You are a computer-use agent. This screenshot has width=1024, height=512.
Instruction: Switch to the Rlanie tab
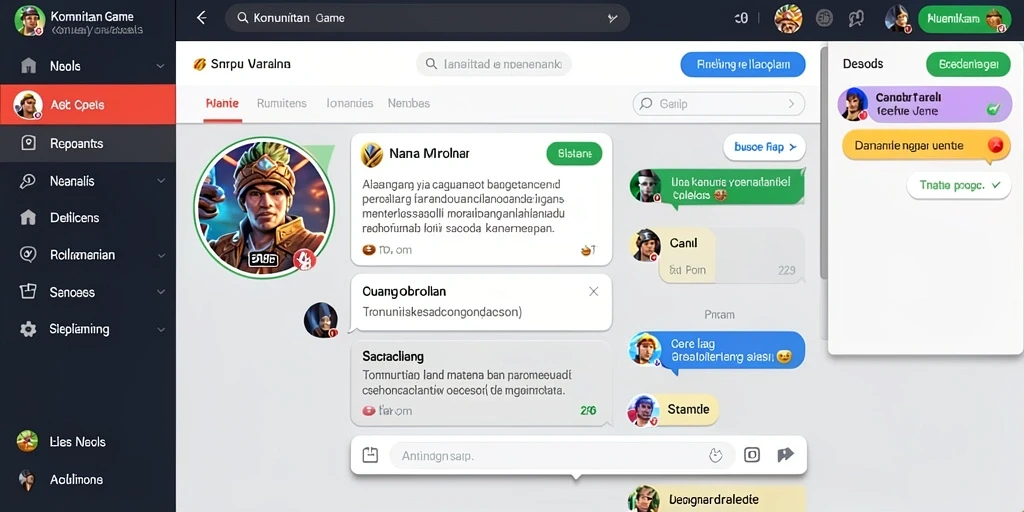(222, 103)
